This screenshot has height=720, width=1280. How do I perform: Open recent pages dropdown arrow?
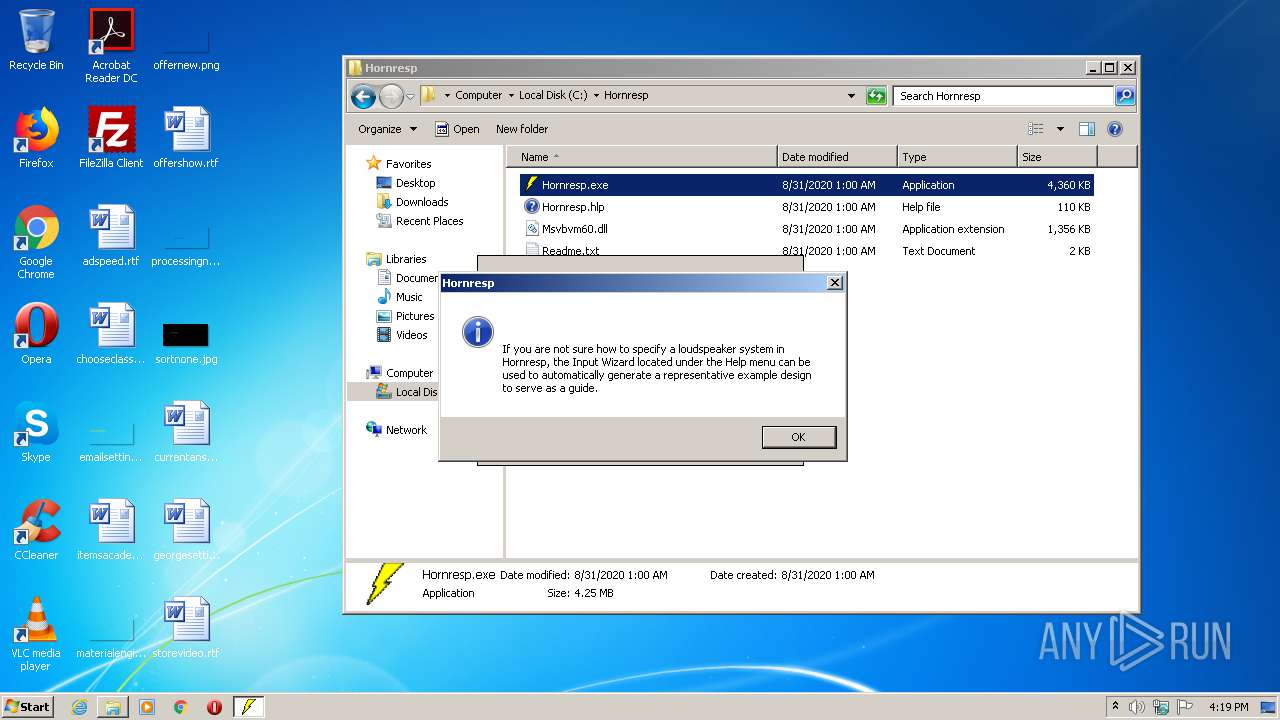pos(410,97)
